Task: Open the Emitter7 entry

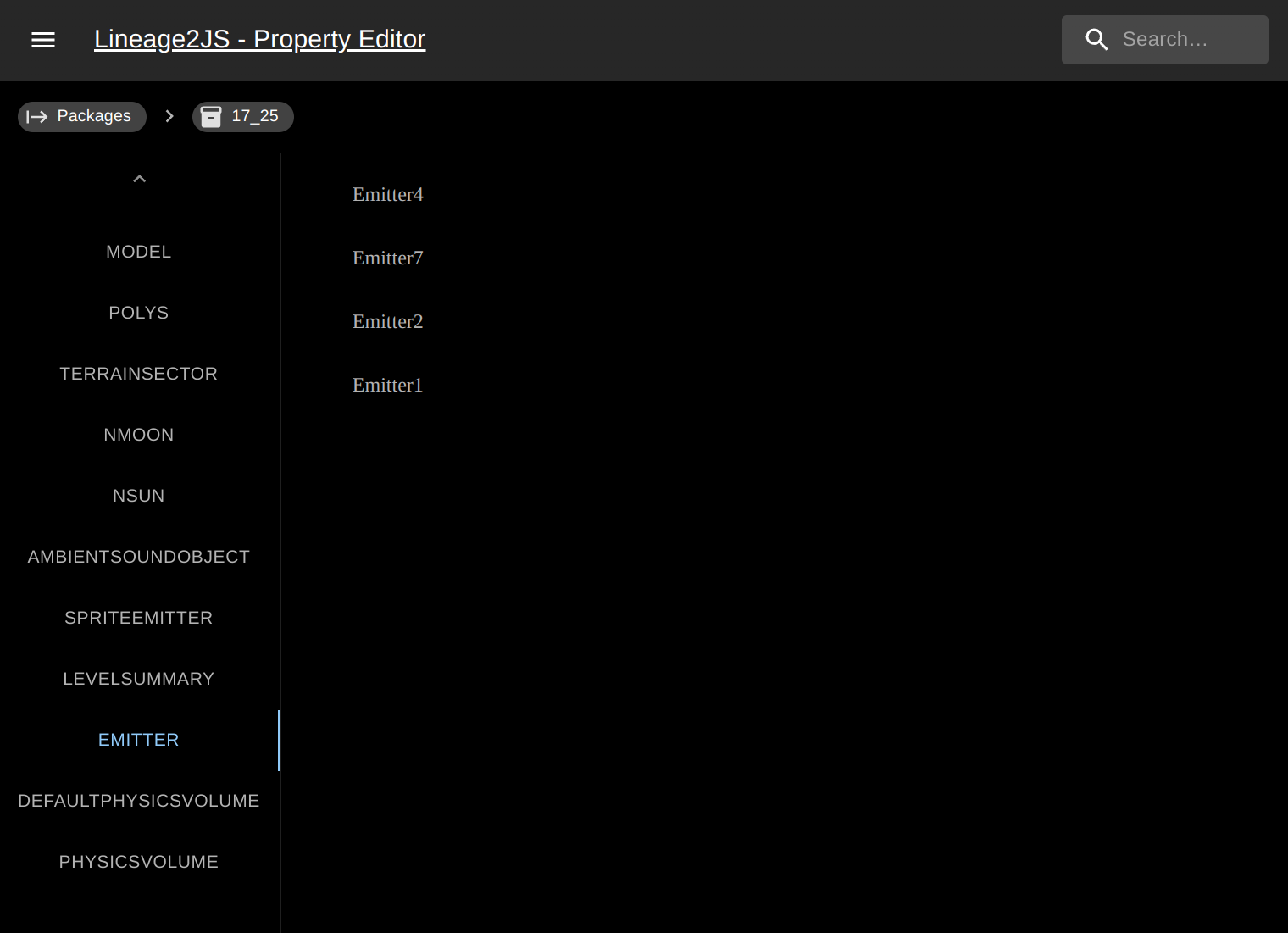Action: (x=388, y=258)
